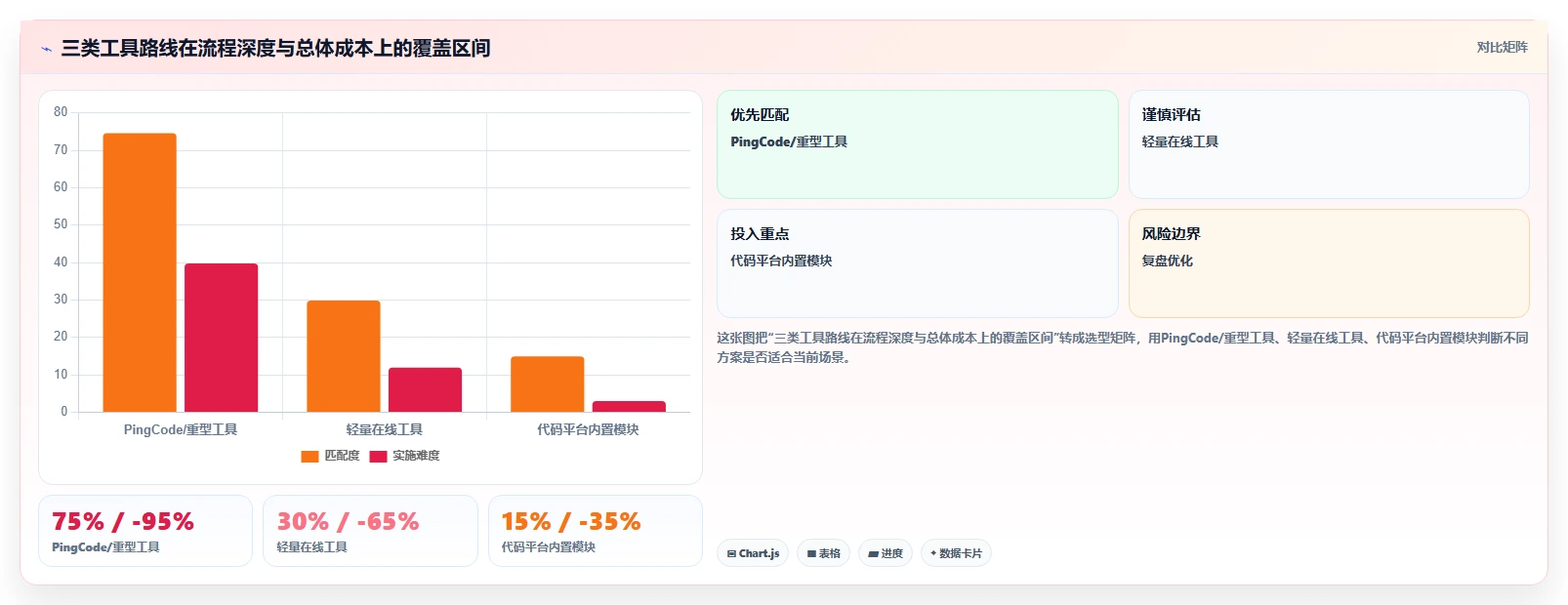
Task: Click the orange bar for 代码平台内置模块
Action: tap(547, 384)
